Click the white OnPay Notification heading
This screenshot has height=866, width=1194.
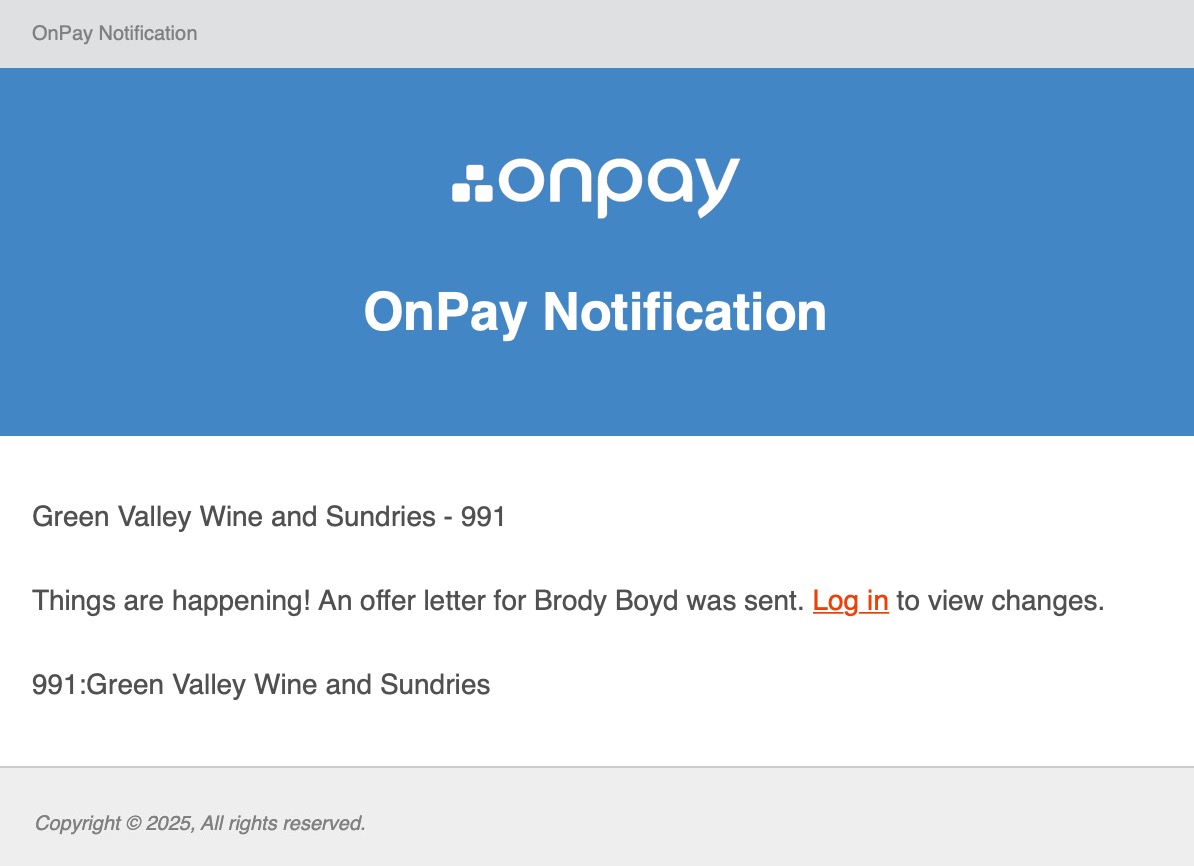[x=595, y=312]
